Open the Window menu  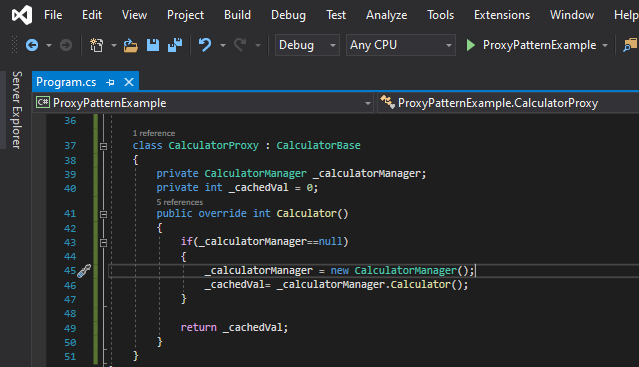click(x=572, y=15)
